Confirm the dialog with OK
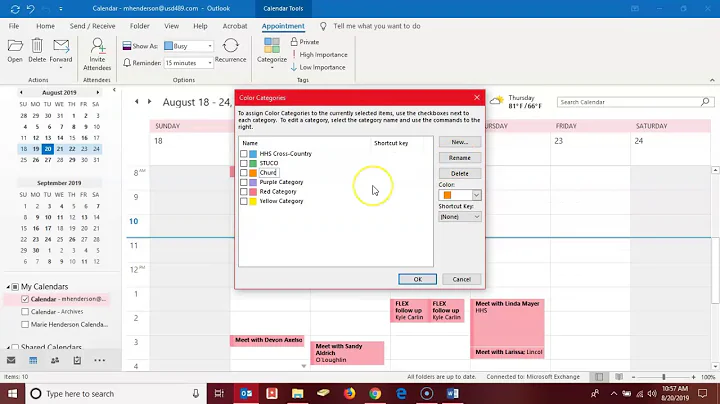This screenshot has width=720, height=404. point(417,279)
